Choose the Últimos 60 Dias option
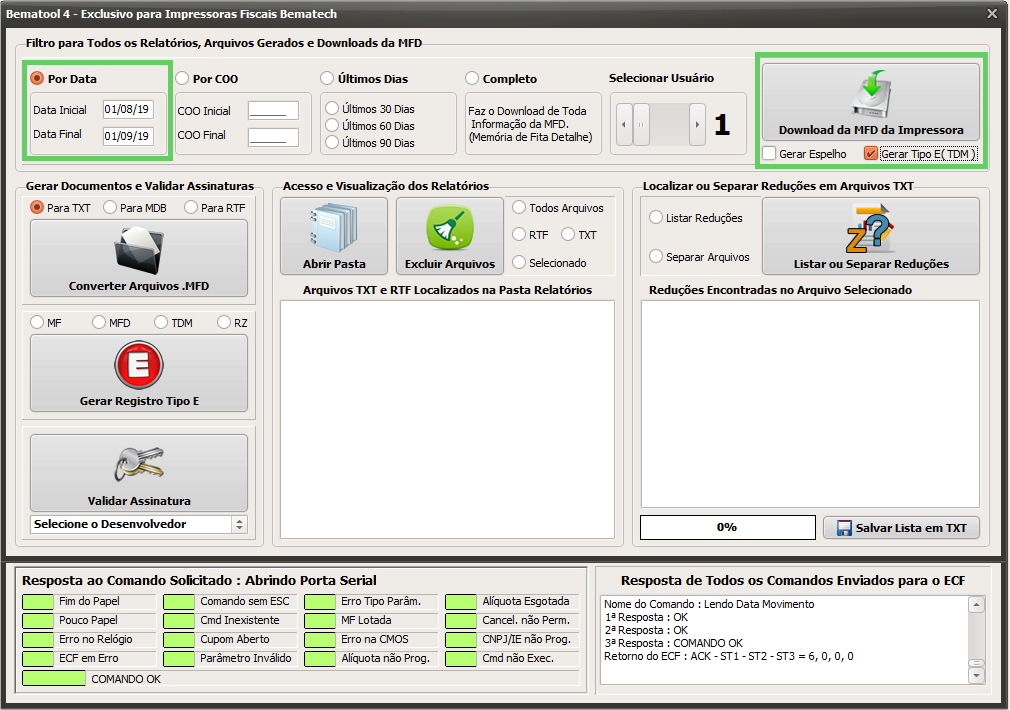 click(x=332, y=126)
